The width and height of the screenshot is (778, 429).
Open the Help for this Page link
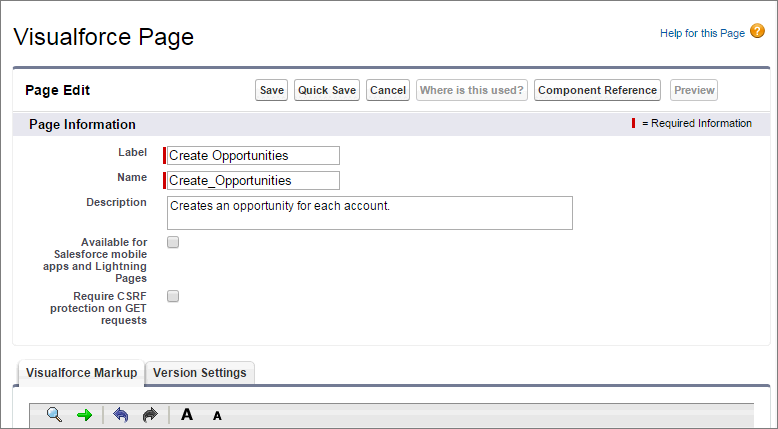click(702, 33)
